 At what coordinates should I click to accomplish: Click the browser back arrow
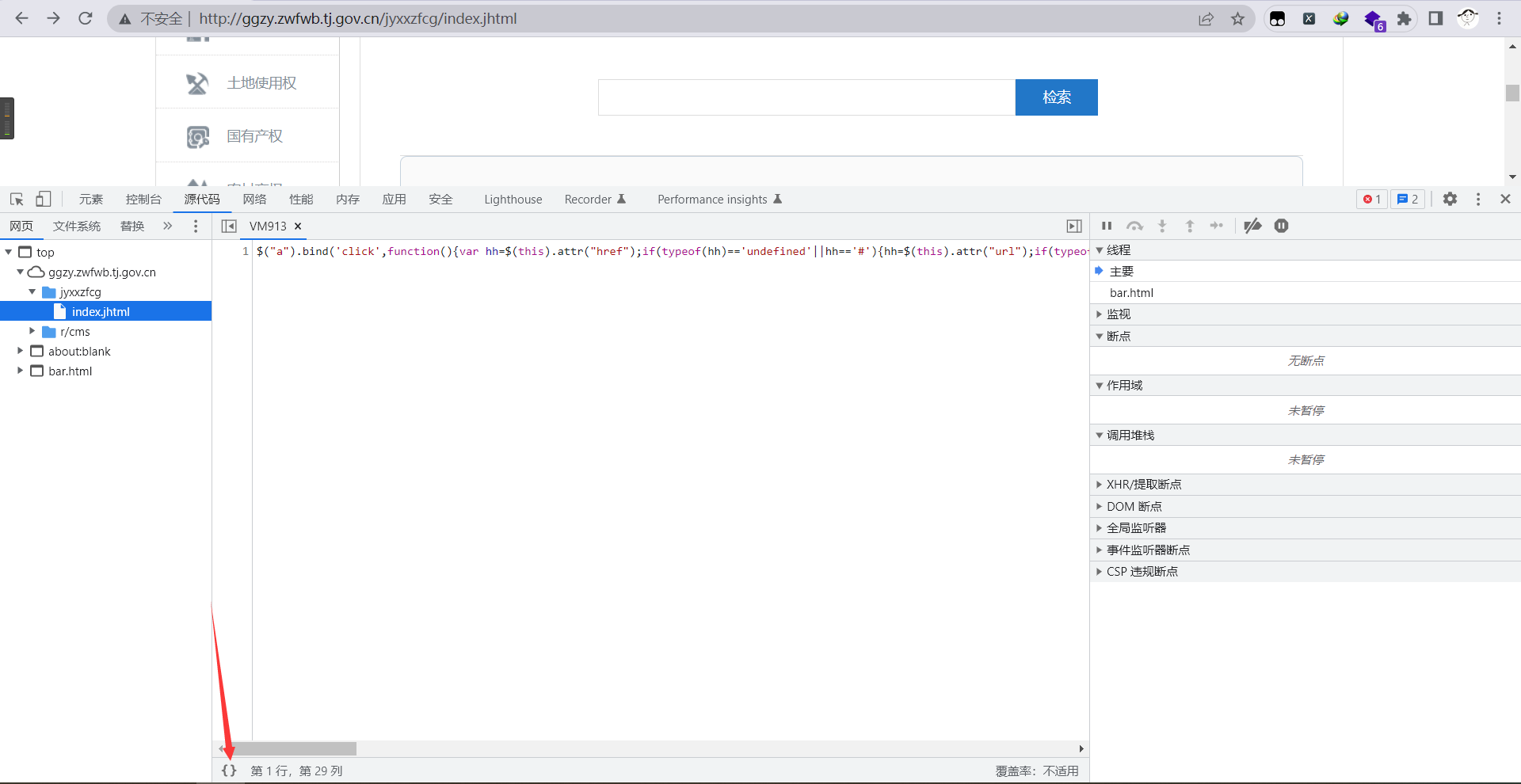(21, 18)
